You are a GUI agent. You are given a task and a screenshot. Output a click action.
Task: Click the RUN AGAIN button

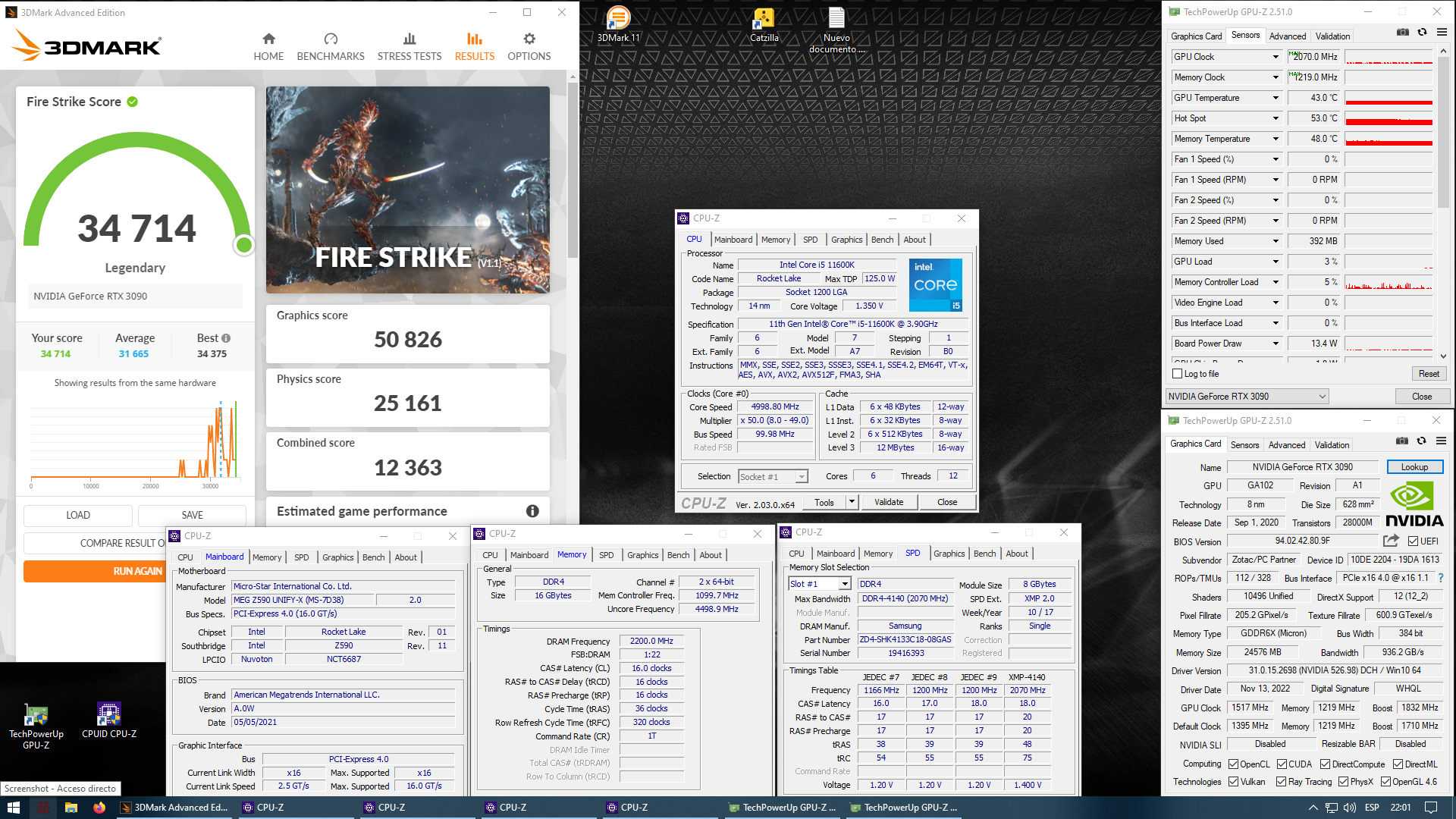(x=137, y=571)
